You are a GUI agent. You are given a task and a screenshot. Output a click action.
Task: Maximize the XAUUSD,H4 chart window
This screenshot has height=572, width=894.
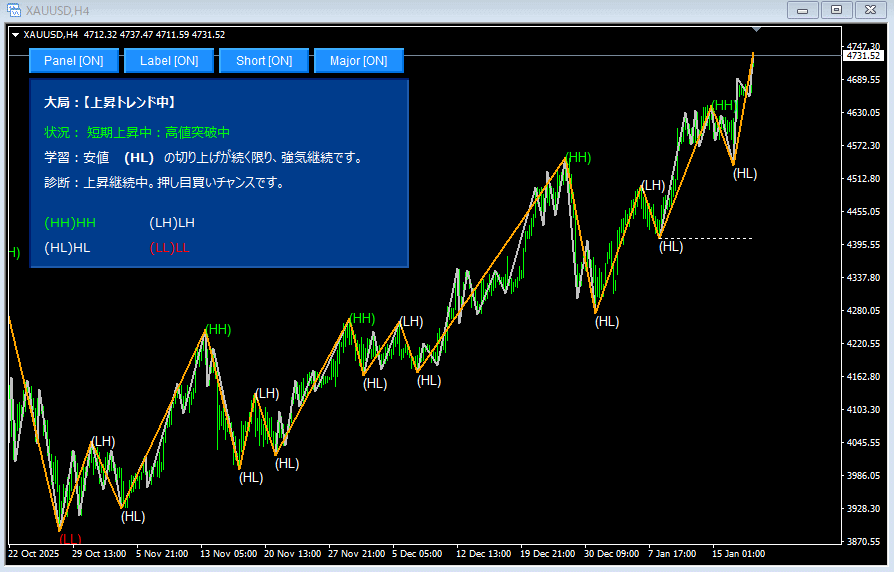tap(836, 10)
